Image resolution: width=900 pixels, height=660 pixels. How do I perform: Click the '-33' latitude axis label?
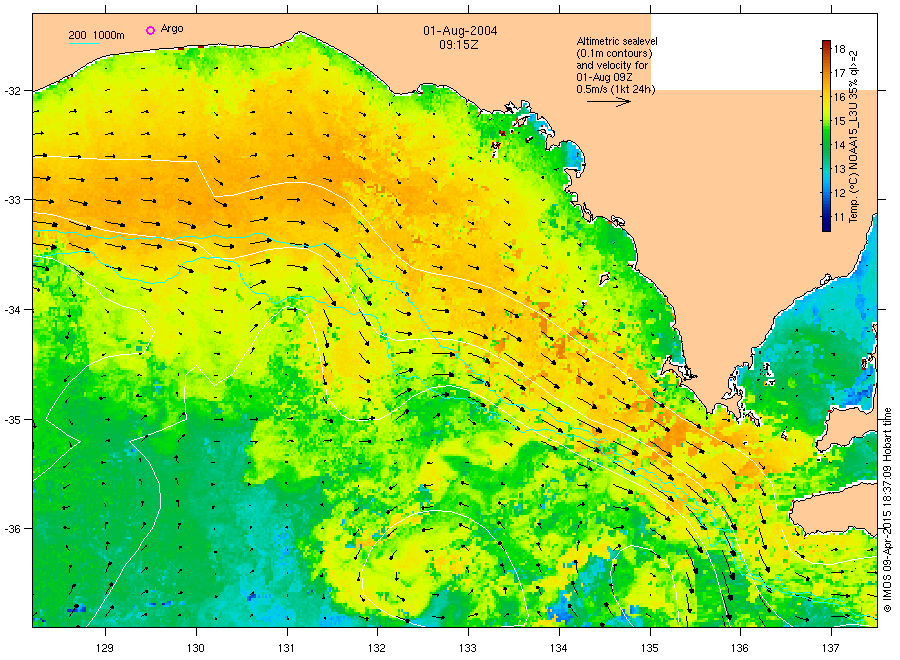click(x=13, y=200)
